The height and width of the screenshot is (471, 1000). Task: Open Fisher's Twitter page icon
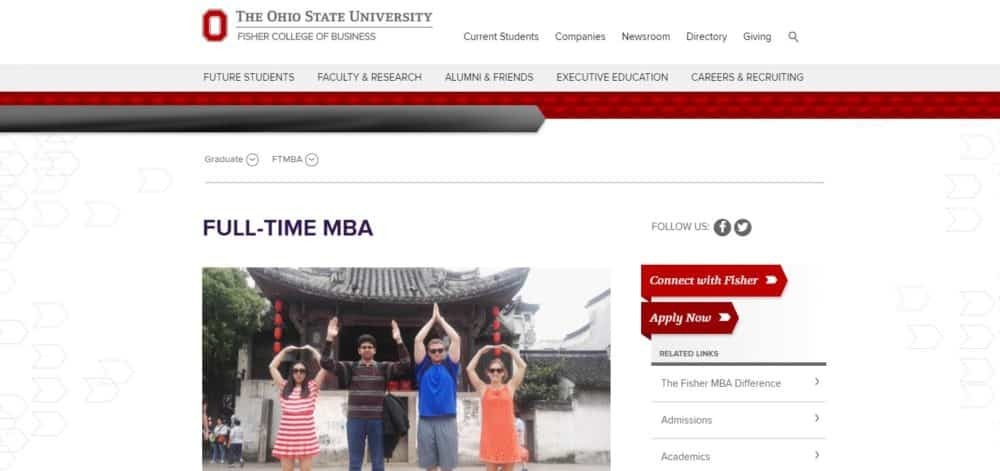pos(742,228)
